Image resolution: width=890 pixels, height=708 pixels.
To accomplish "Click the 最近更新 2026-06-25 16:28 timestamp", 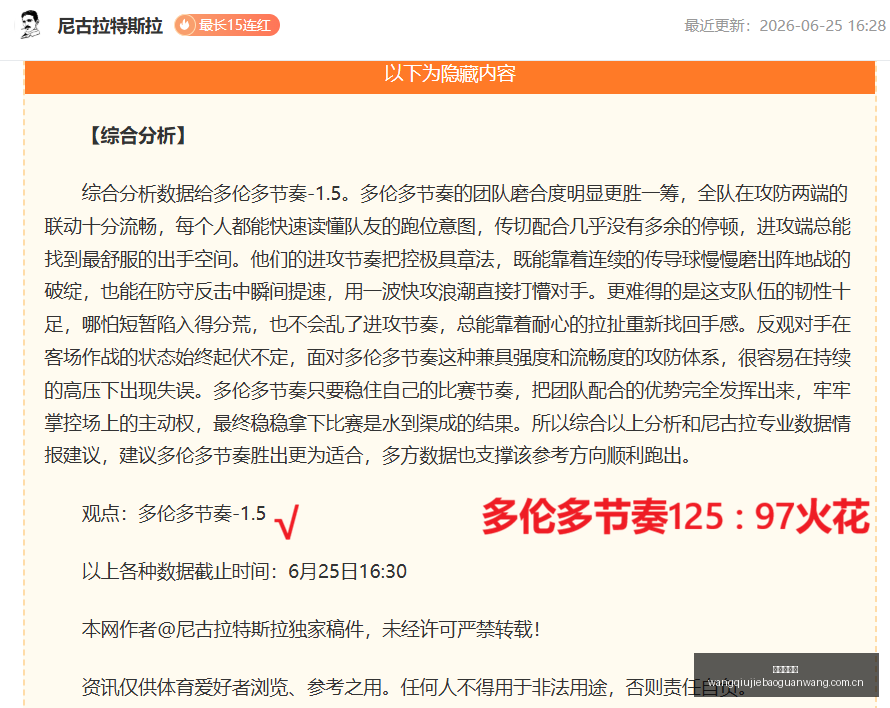I will point(785,26).
